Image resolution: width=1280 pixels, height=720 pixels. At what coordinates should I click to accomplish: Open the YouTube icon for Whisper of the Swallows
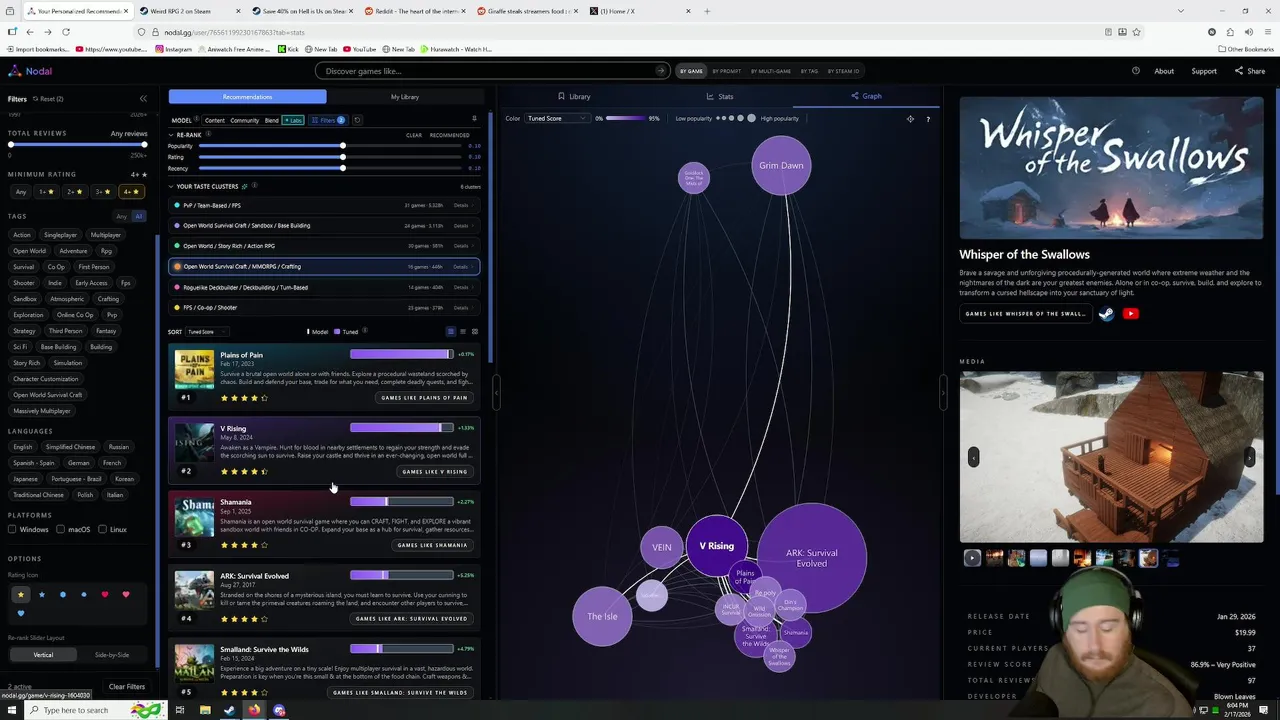[1130, 314]
